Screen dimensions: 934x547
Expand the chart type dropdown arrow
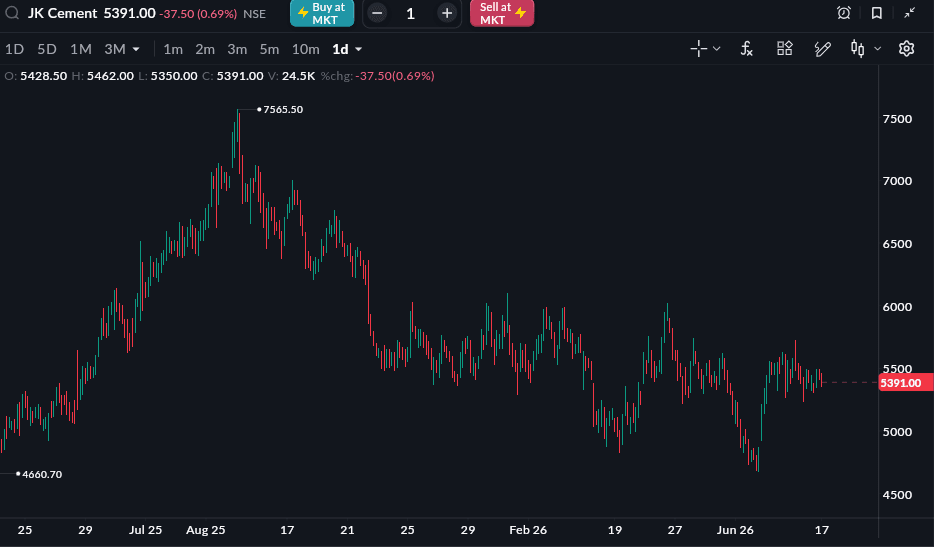[877, 49]
